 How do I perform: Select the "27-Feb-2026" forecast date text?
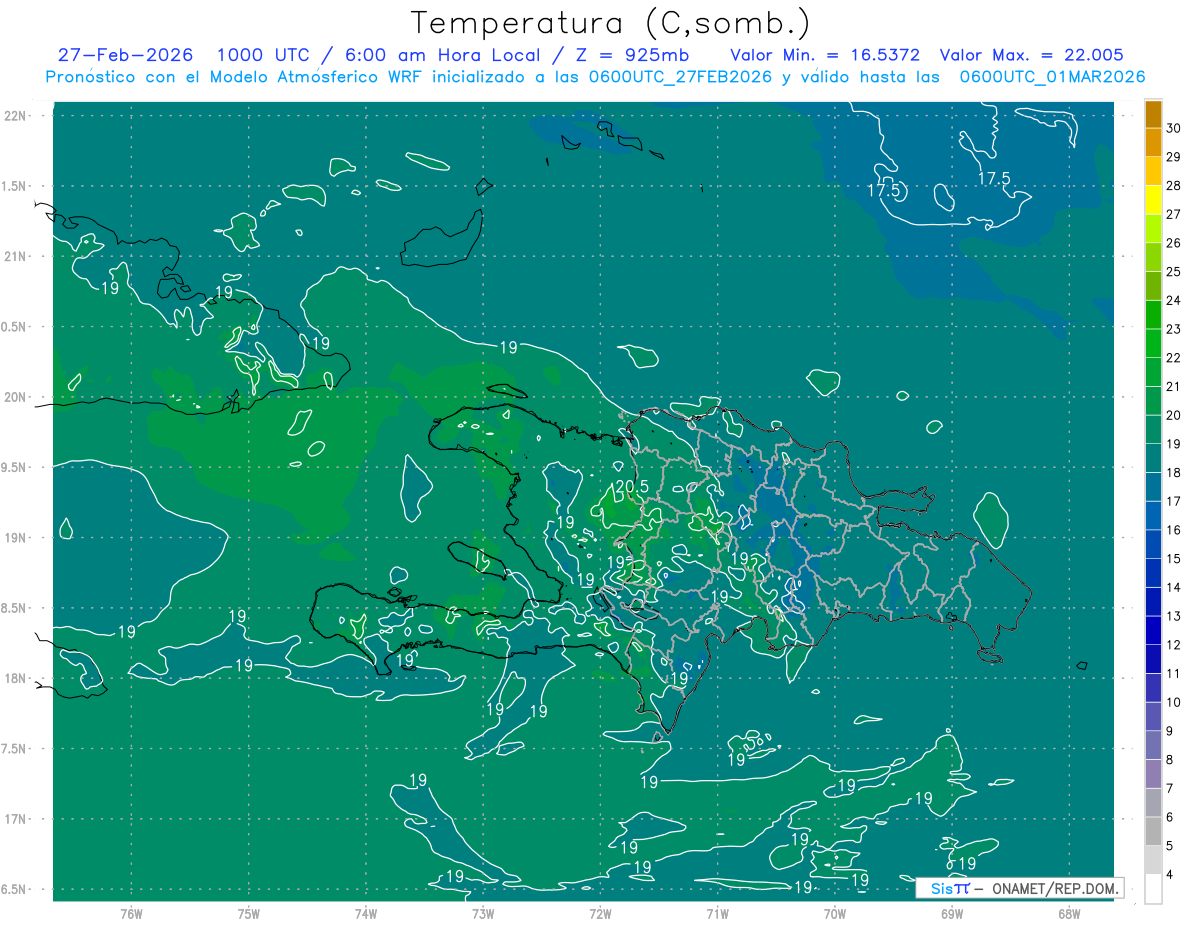click(x=125, y=55)
